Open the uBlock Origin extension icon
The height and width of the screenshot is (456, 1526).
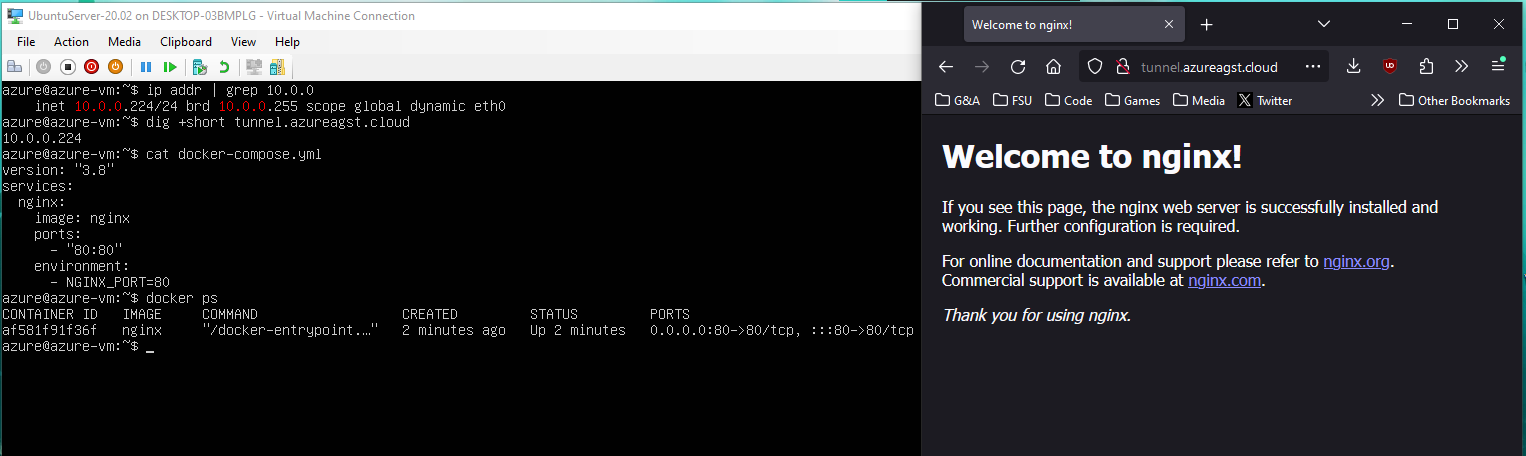(x=1389, y=67)
